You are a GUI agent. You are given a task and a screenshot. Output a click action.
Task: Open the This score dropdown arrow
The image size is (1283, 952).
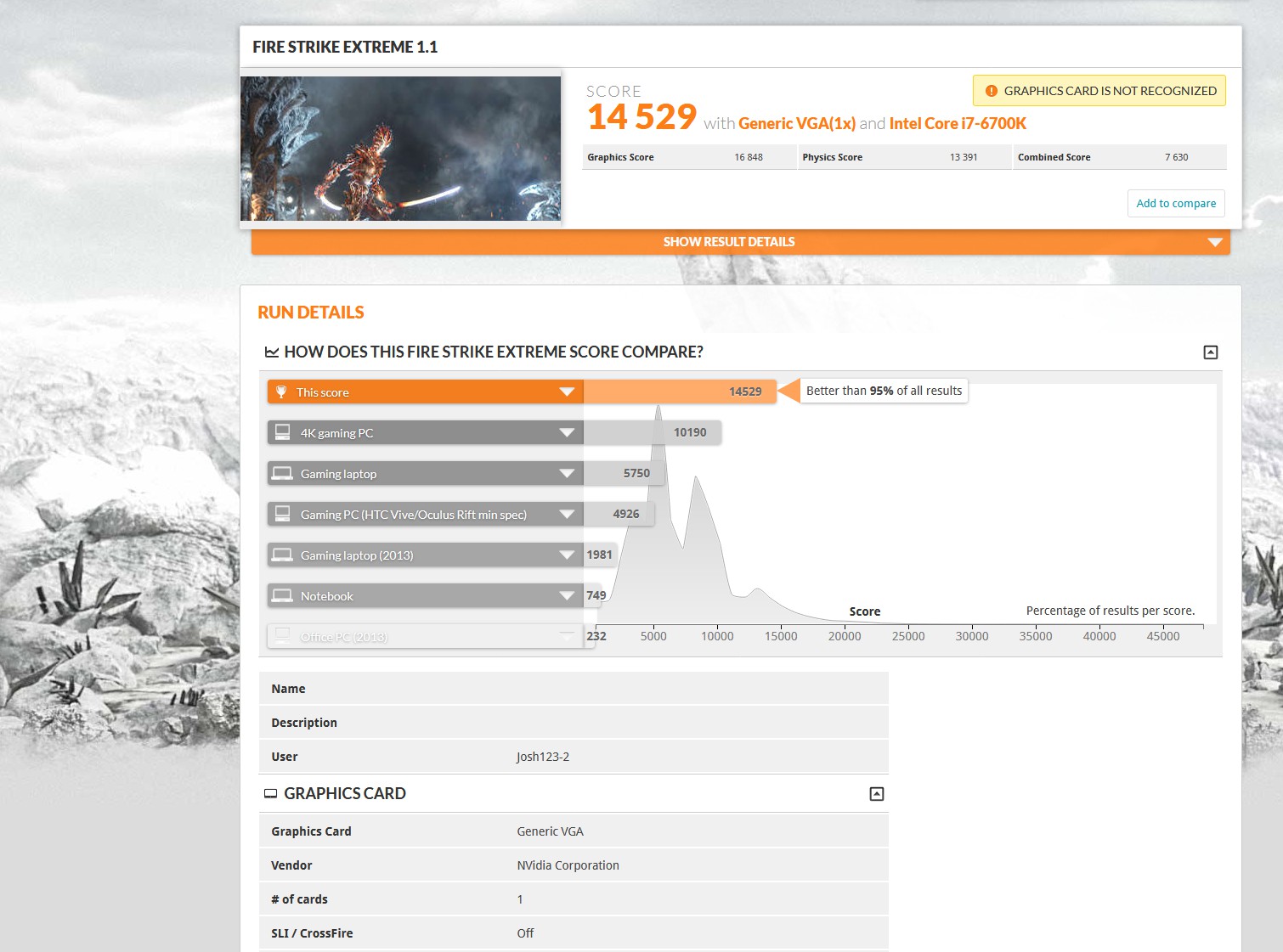click(x=567, y=392)
